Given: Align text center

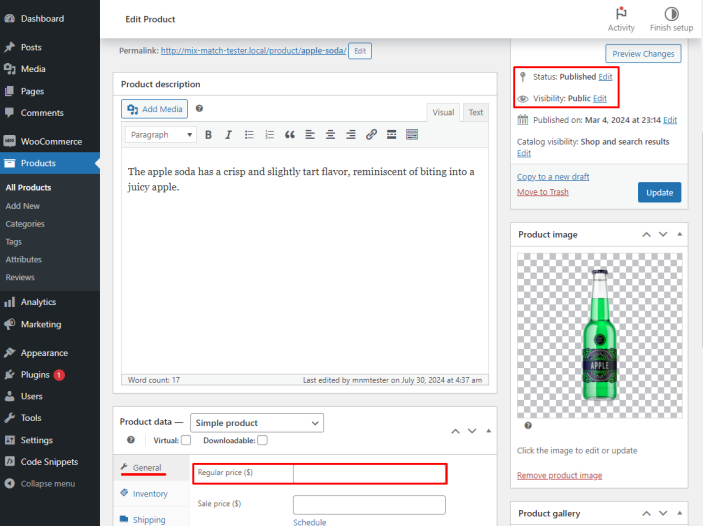Looking at the screenshot, I should click(x=330, y=135).
